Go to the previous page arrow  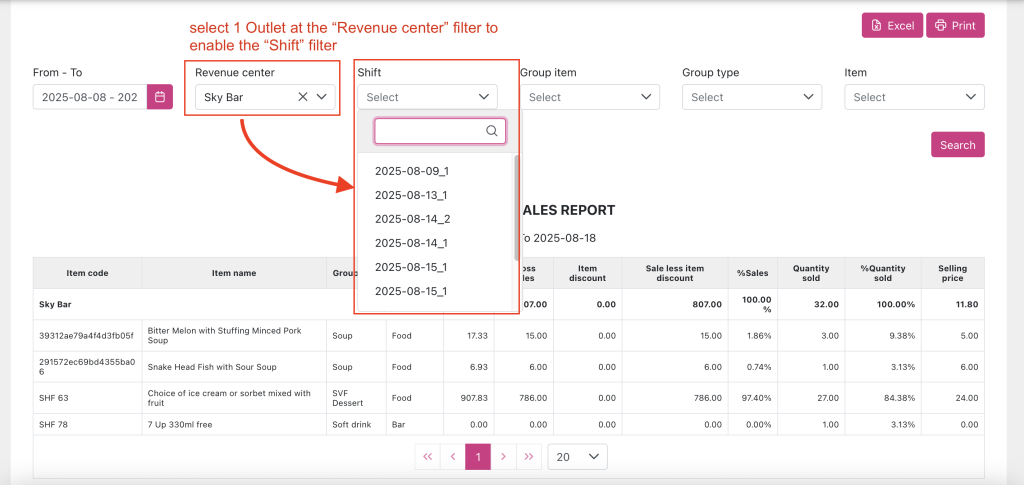pyautogui.click(x=453, y=457)
